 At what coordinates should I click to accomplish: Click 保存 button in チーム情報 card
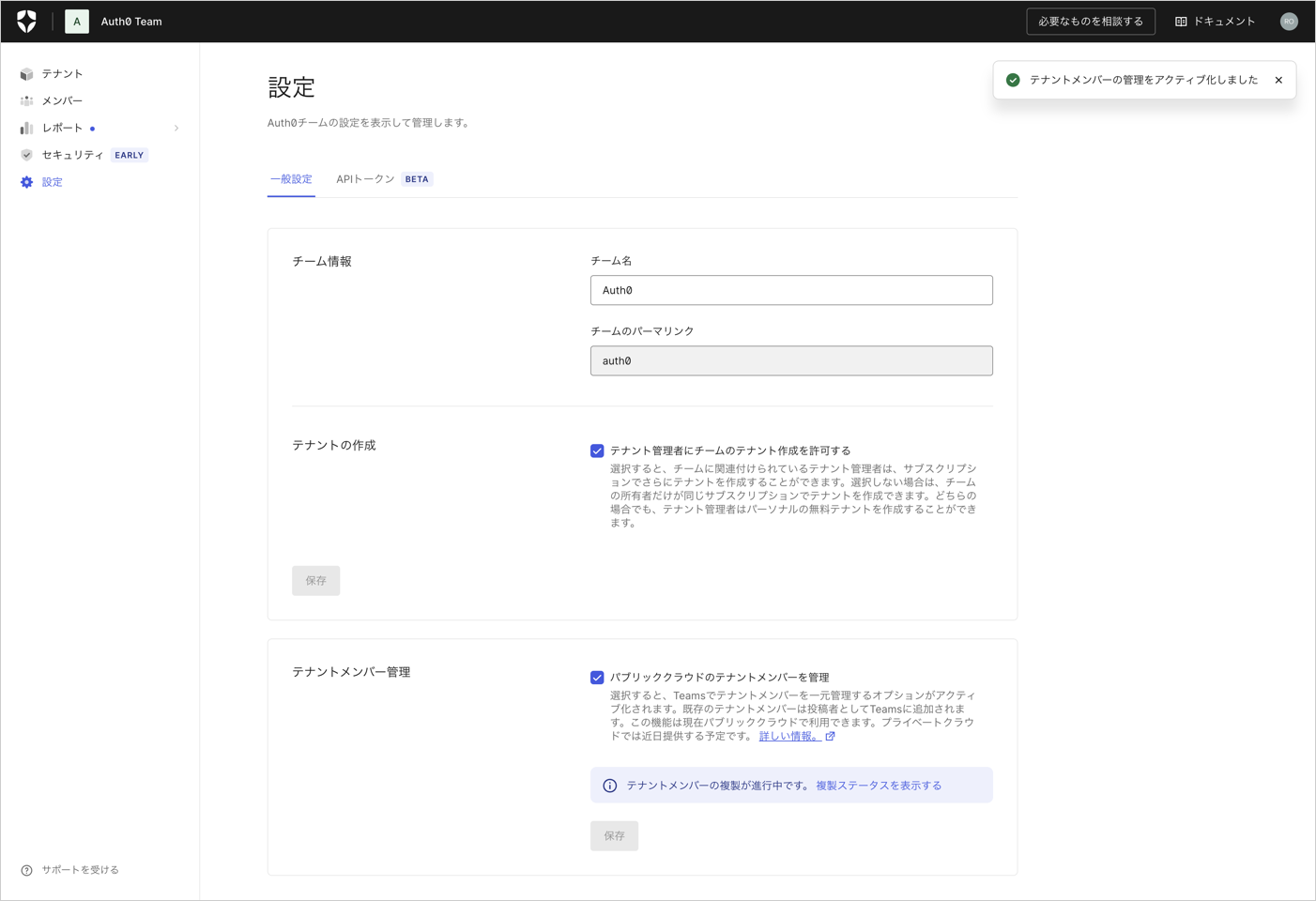(316, 581)
